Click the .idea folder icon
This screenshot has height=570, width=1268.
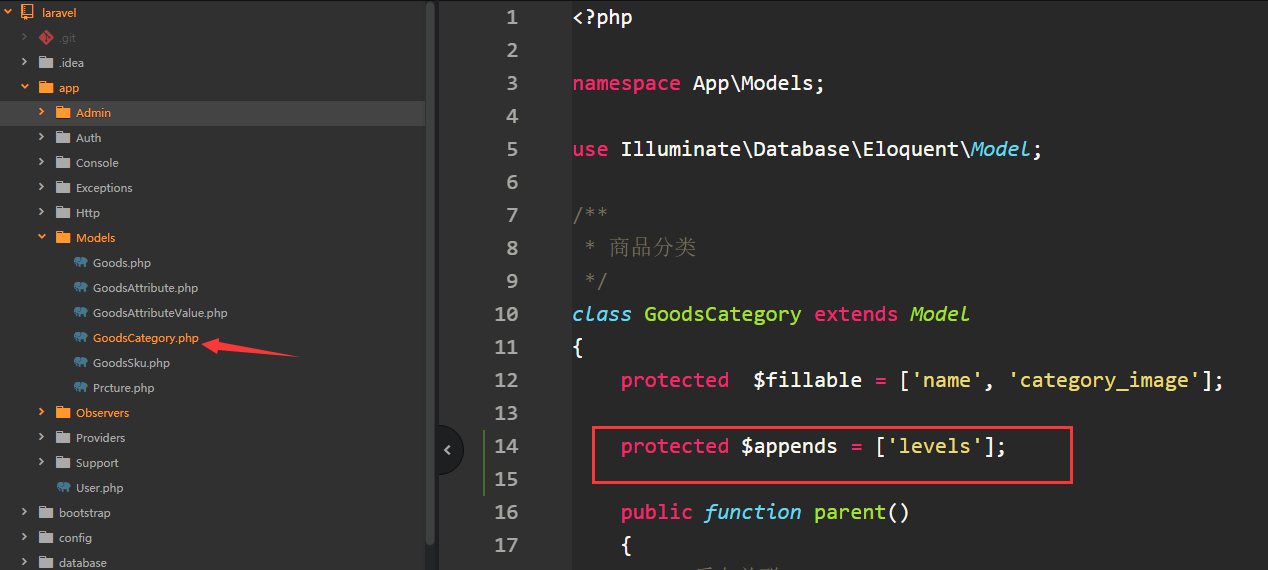pos(45,63)
